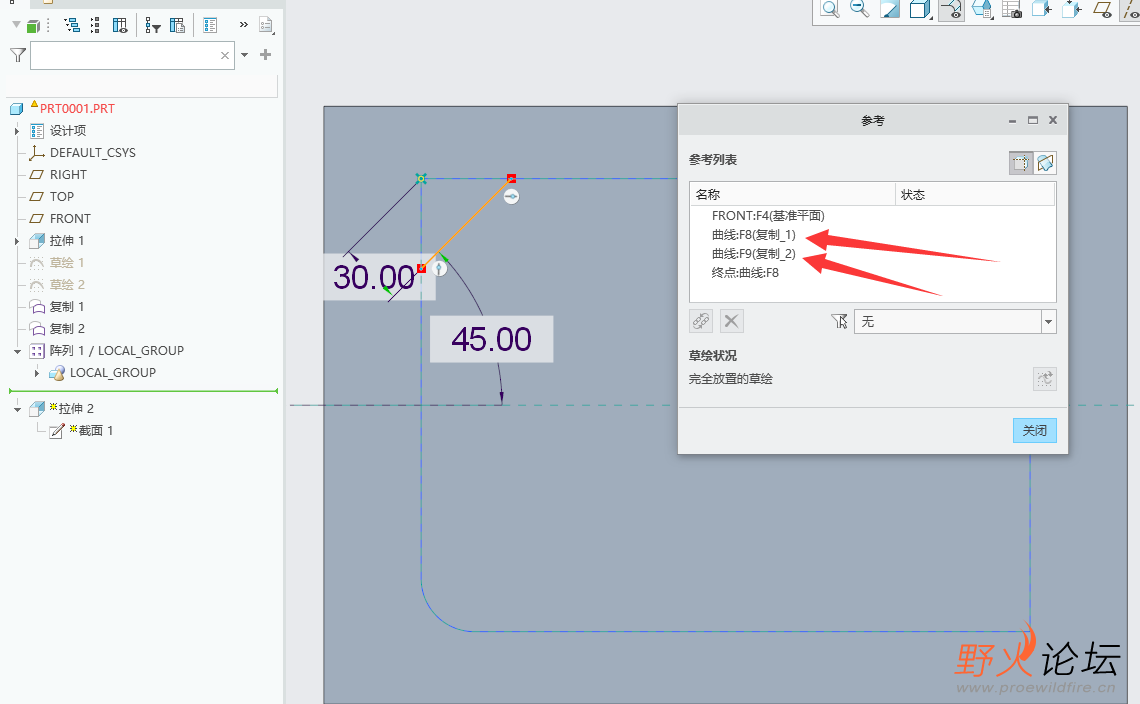Click the zoom in magnifier icon
This screenshot has height=704, width=1140.
(x=830, y=9)
